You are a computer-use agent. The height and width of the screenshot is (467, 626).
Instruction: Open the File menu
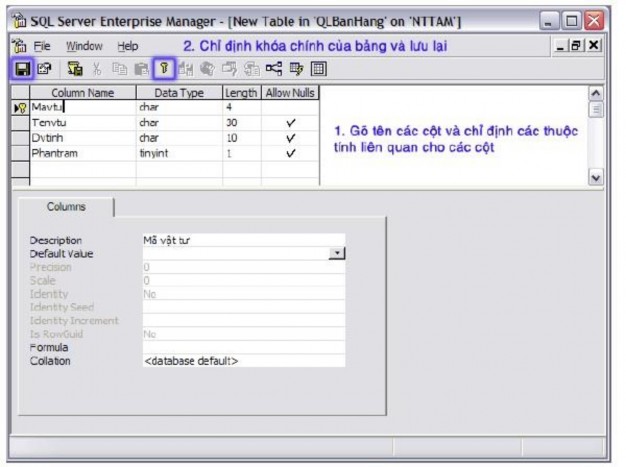[x=41, y=46]
